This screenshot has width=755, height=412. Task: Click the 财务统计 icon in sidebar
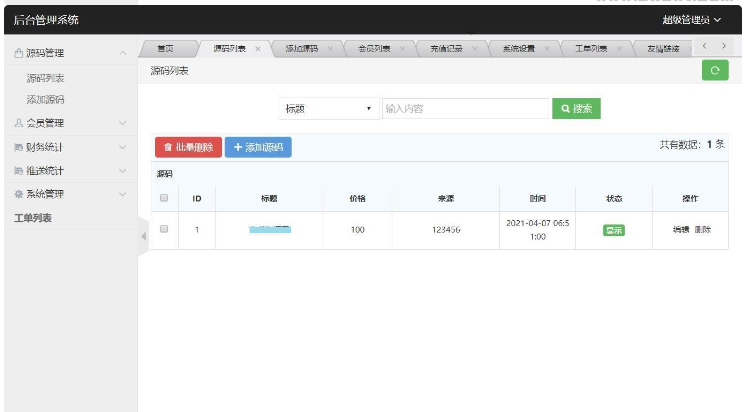[19, 147]
